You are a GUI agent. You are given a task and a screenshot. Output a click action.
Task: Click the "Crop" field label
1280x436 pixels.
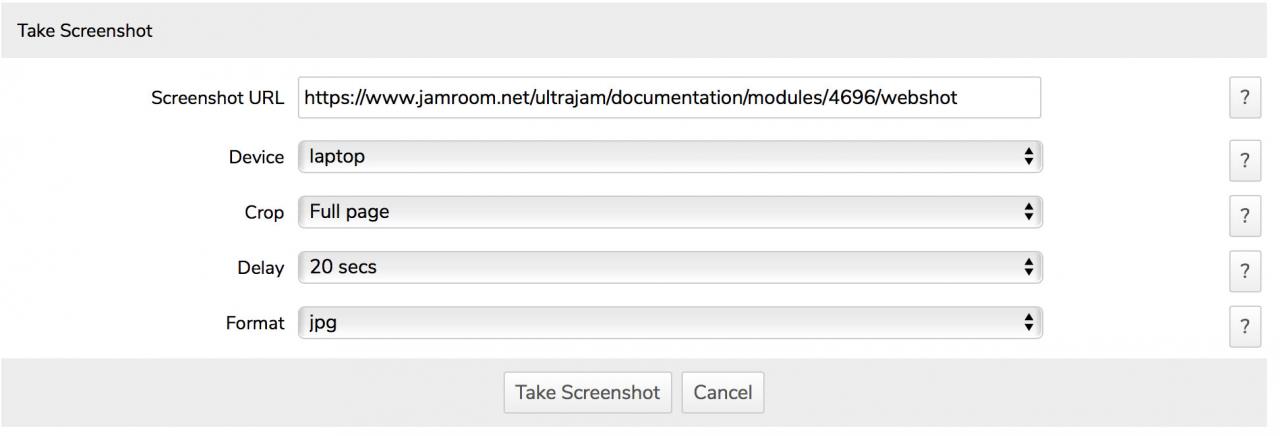point(264,213)
